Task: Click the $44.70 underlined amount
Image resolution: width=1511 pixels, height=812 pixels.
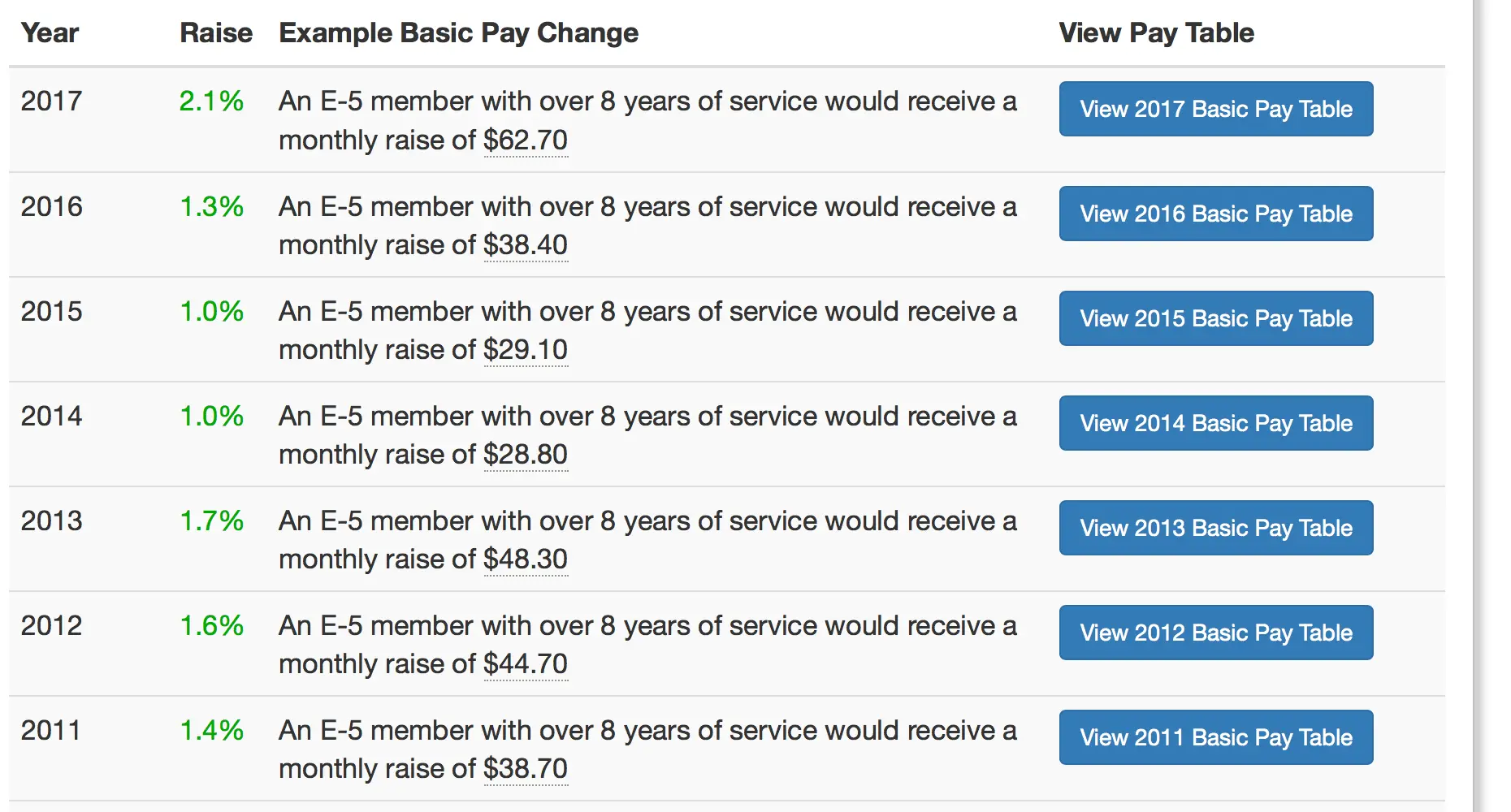Action: coord(526,664)
